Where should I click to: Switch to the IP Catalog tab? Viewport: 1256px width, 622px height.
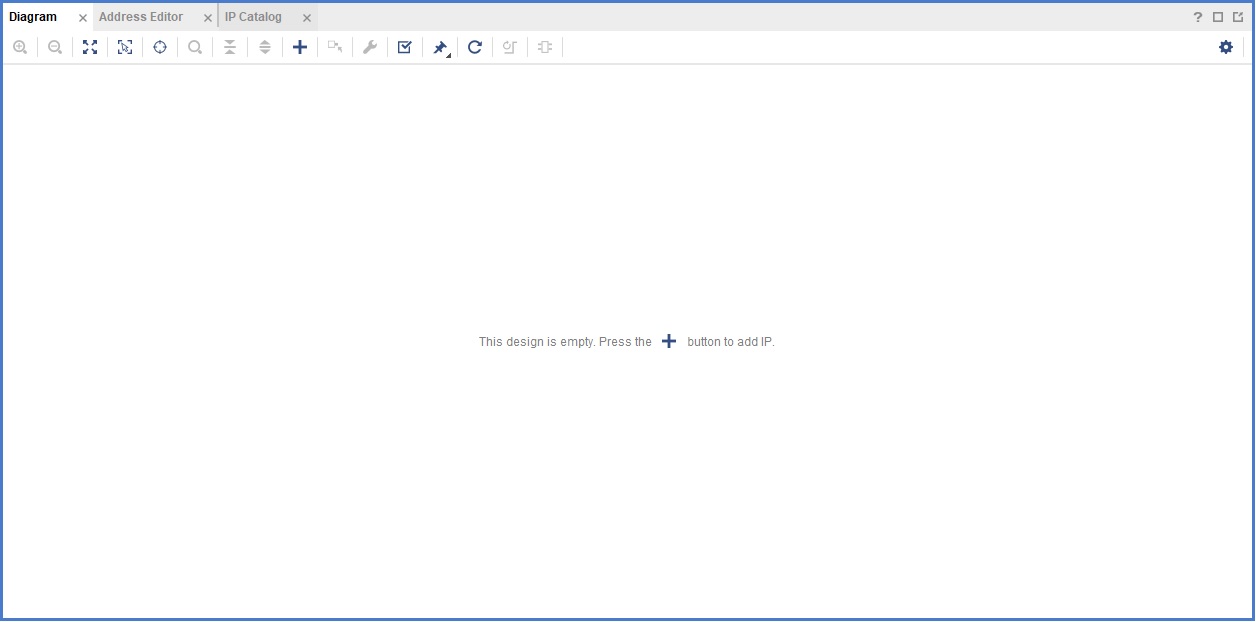point(253,17)
